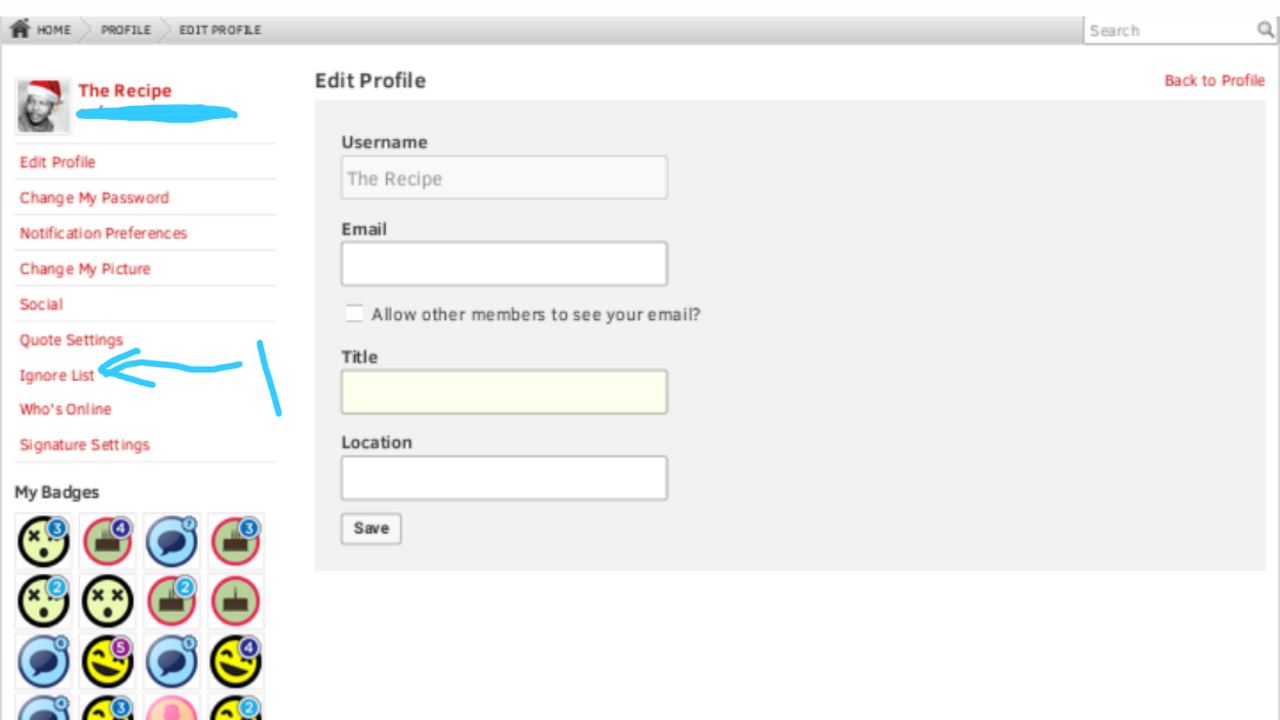1280x720 pixels.
Task: Open the Ignore List page
Action: 57,375
